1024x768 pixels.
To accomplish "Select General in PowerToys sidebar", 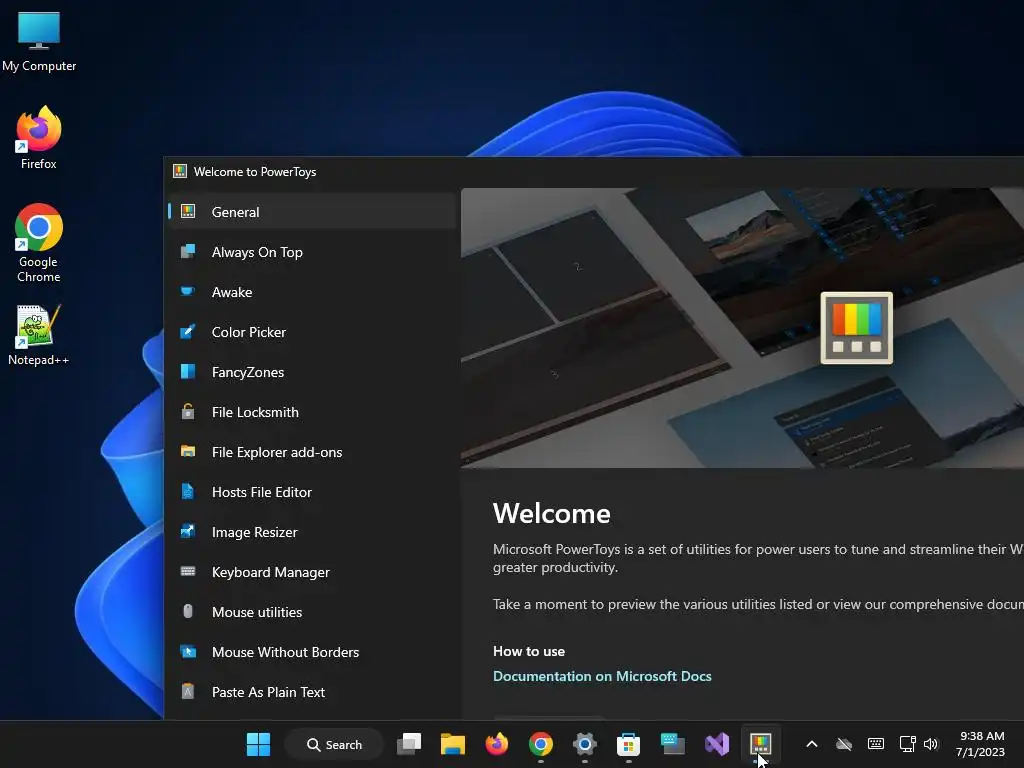I will point(312,212).
